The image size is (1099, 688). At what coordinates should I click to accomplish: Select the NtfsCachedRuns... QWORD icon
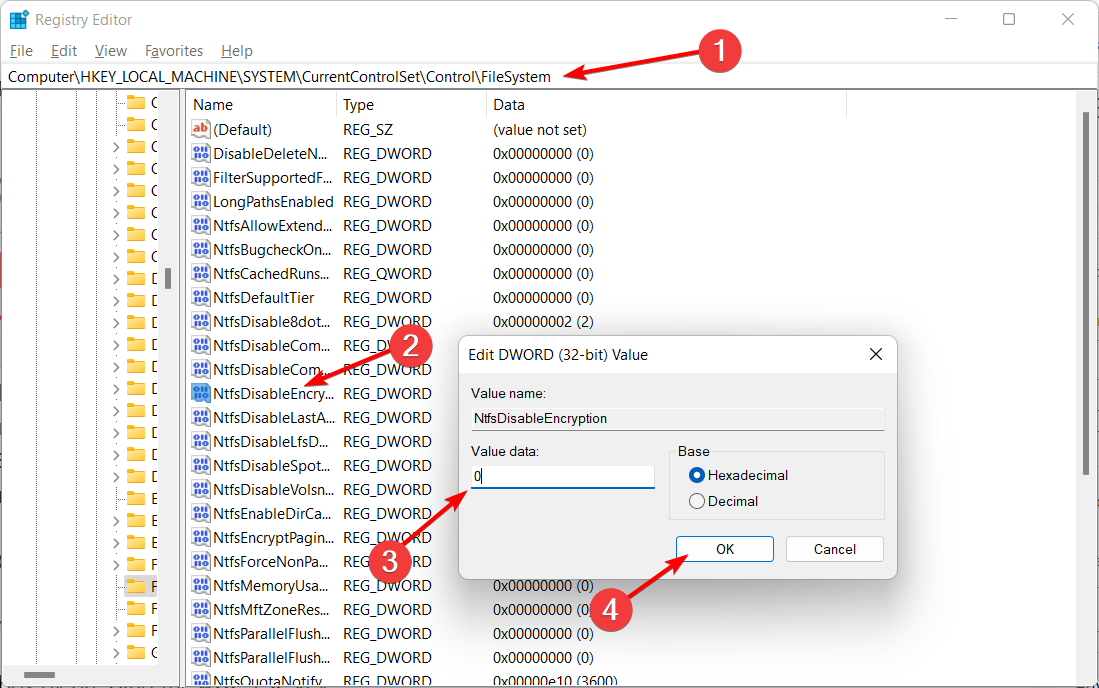coord(200,273)
